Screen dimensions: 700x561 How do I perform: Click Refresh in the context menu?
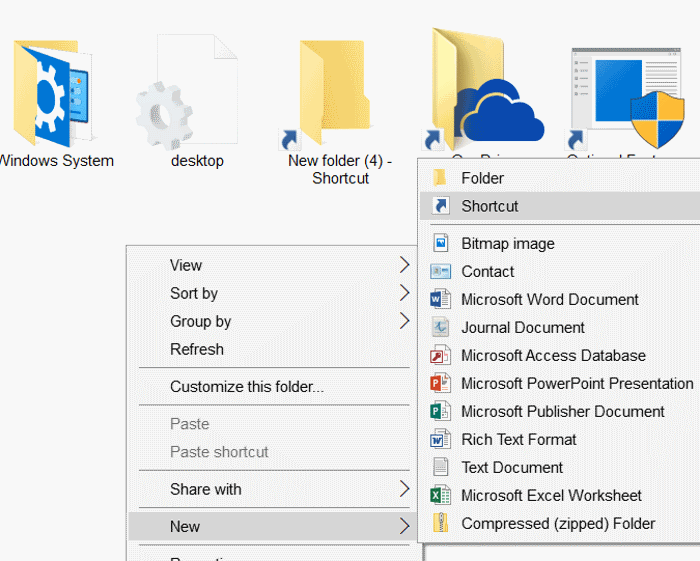point(197,349)
